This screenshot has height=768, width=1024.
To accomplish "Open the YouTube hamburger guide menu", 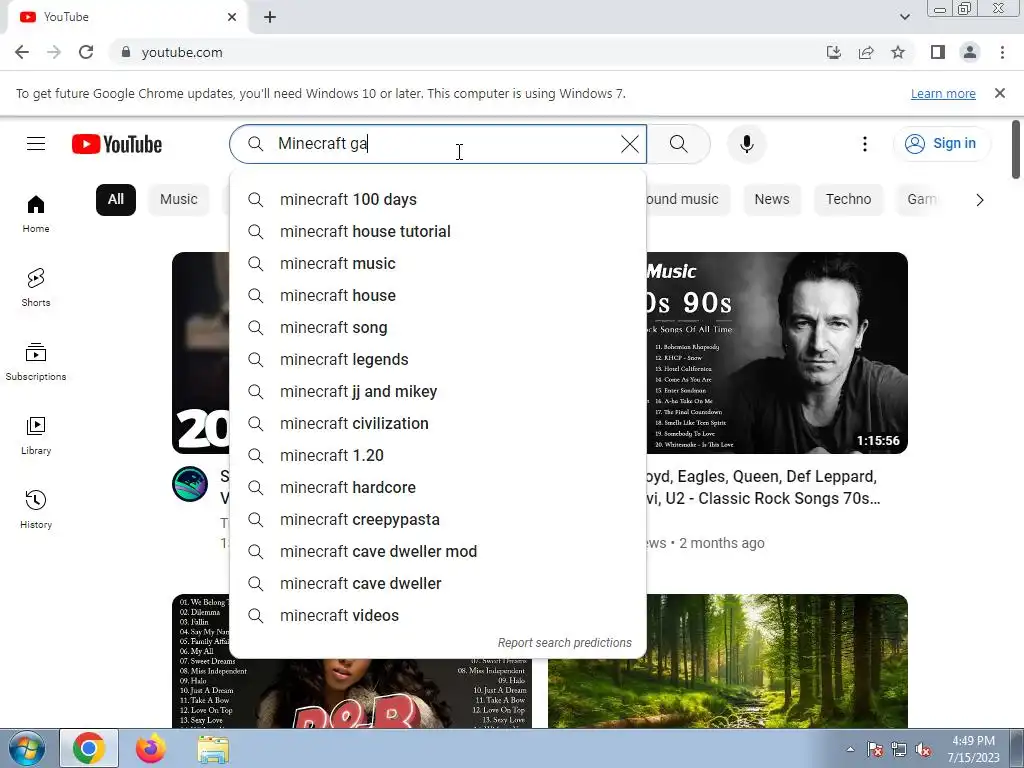I will (x=36, y=144).
